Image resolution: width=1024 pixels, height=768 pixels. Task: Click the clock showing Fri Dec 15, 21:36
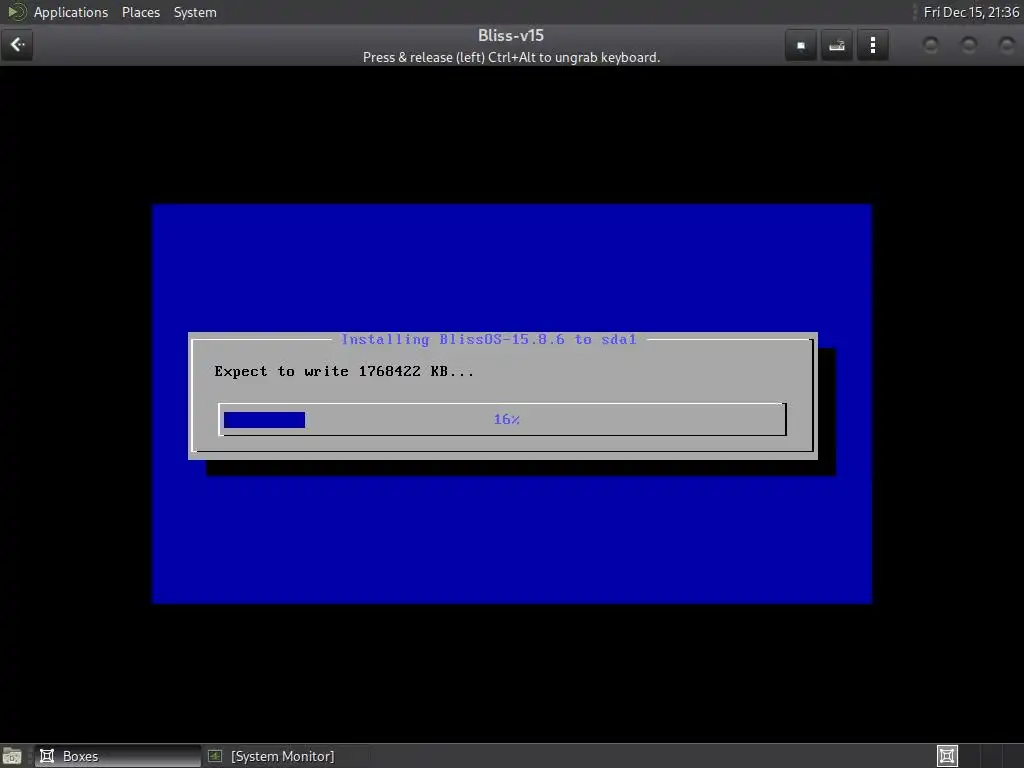pos(971,12)
